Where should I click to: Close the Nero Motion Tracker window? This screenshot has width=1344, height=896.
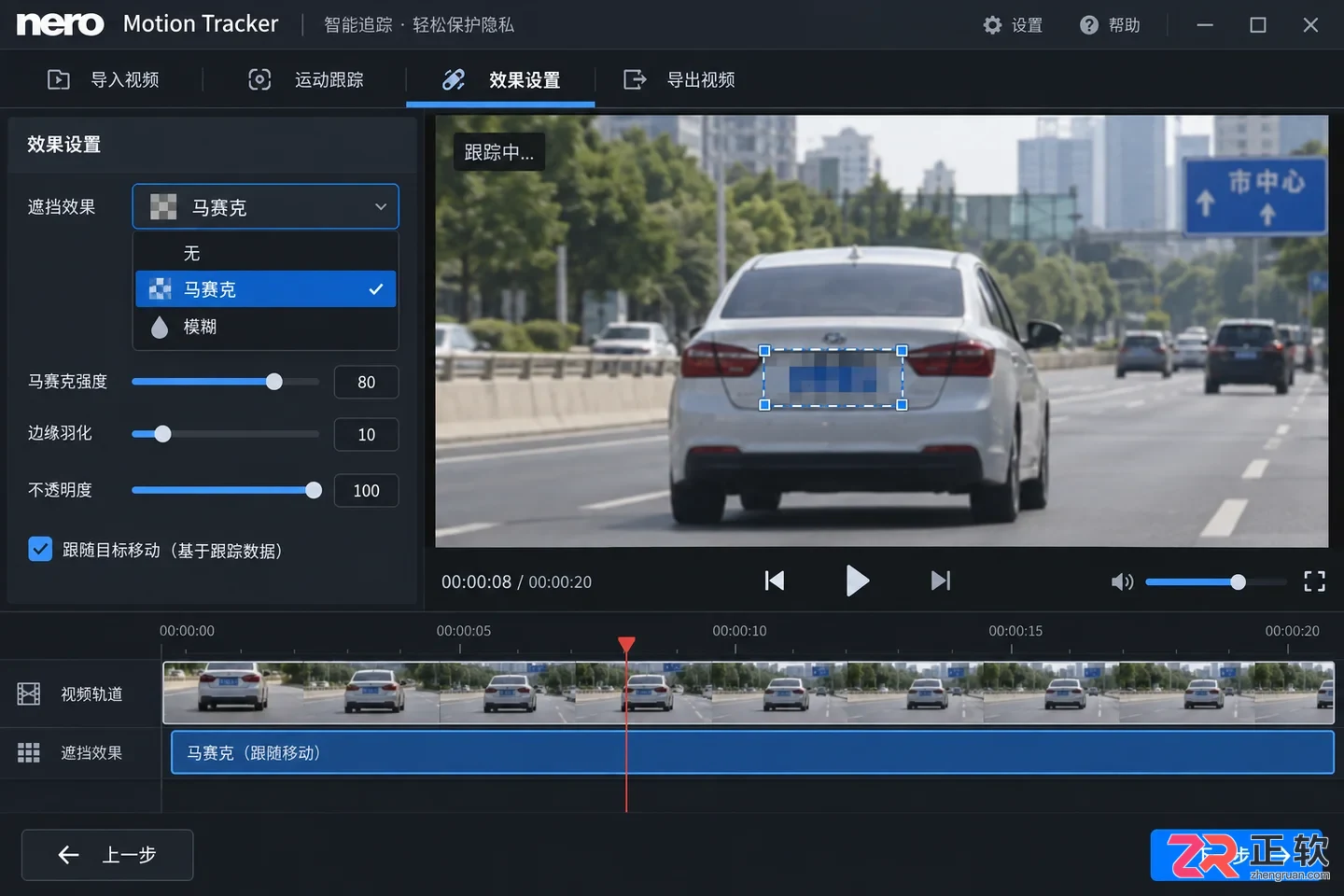(1310, 25)
